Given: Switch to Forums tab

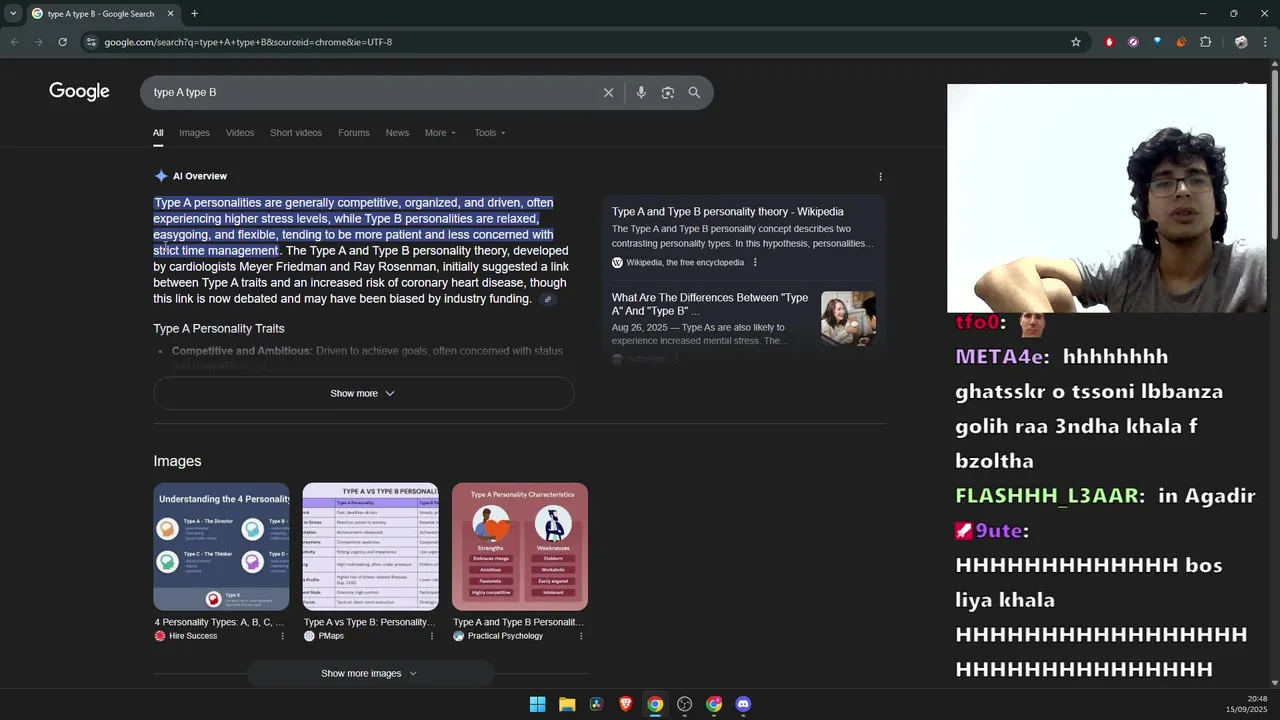Looking at the screenshot, I should (x=353, y=133).
